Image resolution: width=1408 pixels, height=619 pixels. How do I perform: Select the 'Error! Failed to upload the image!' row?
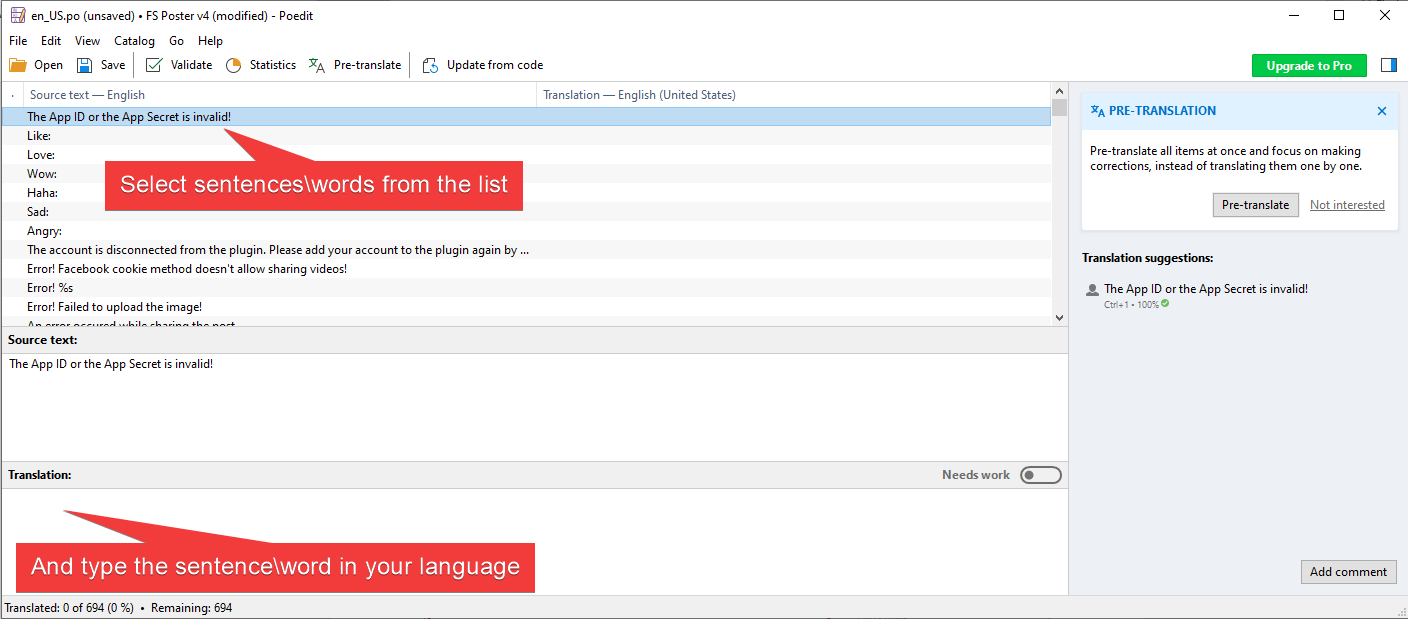(x=526, y=307)
